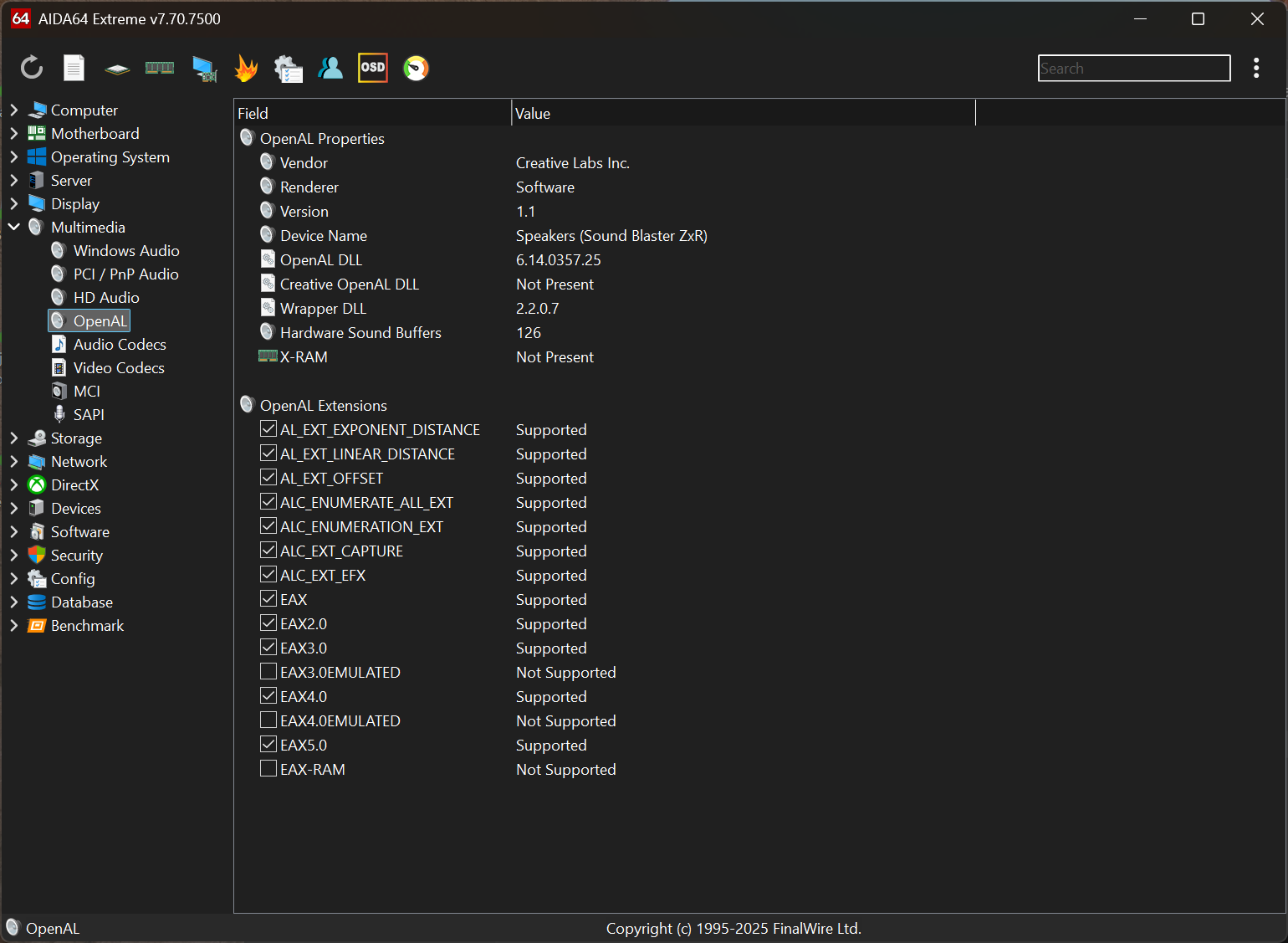Click the Storage drive icon

[37, 438]
